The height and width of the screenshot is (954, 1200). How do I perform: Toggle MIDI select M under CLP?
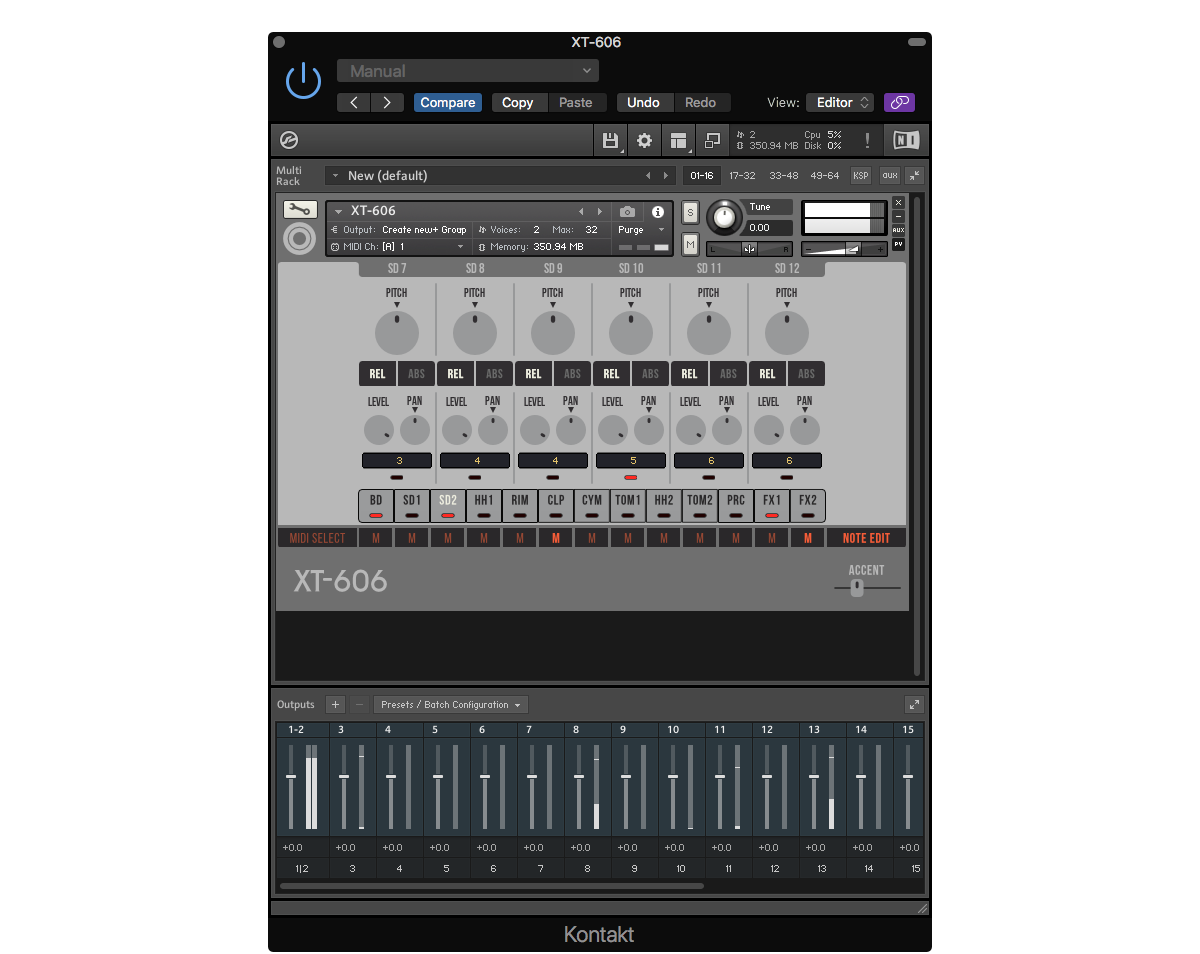pos(556,538)
